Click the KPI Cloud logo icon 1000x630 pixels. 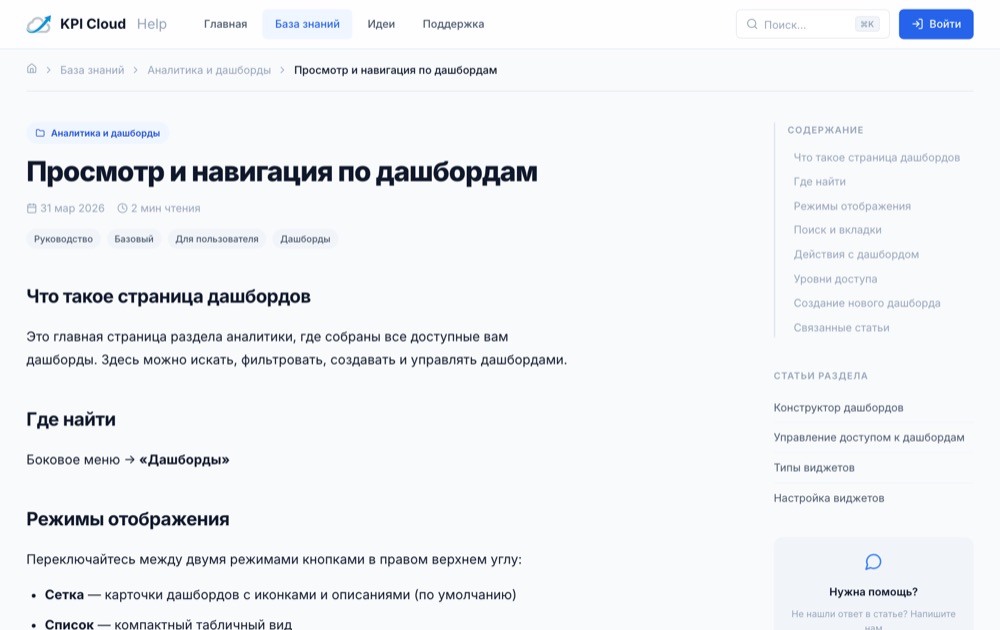tap(38, 24)
